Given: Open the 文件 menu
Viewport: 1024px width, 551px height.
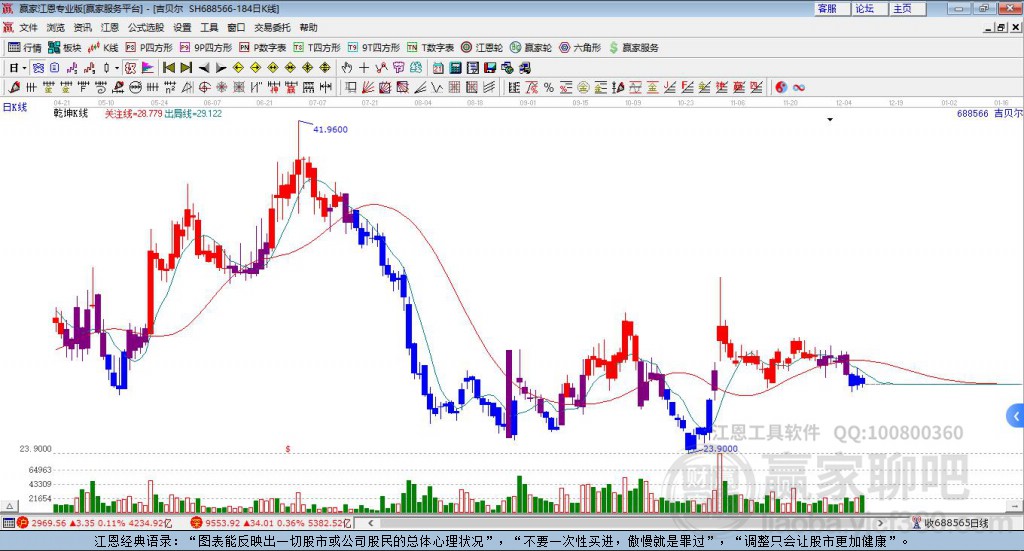Looking at the screenshot, I should point(28,27).
